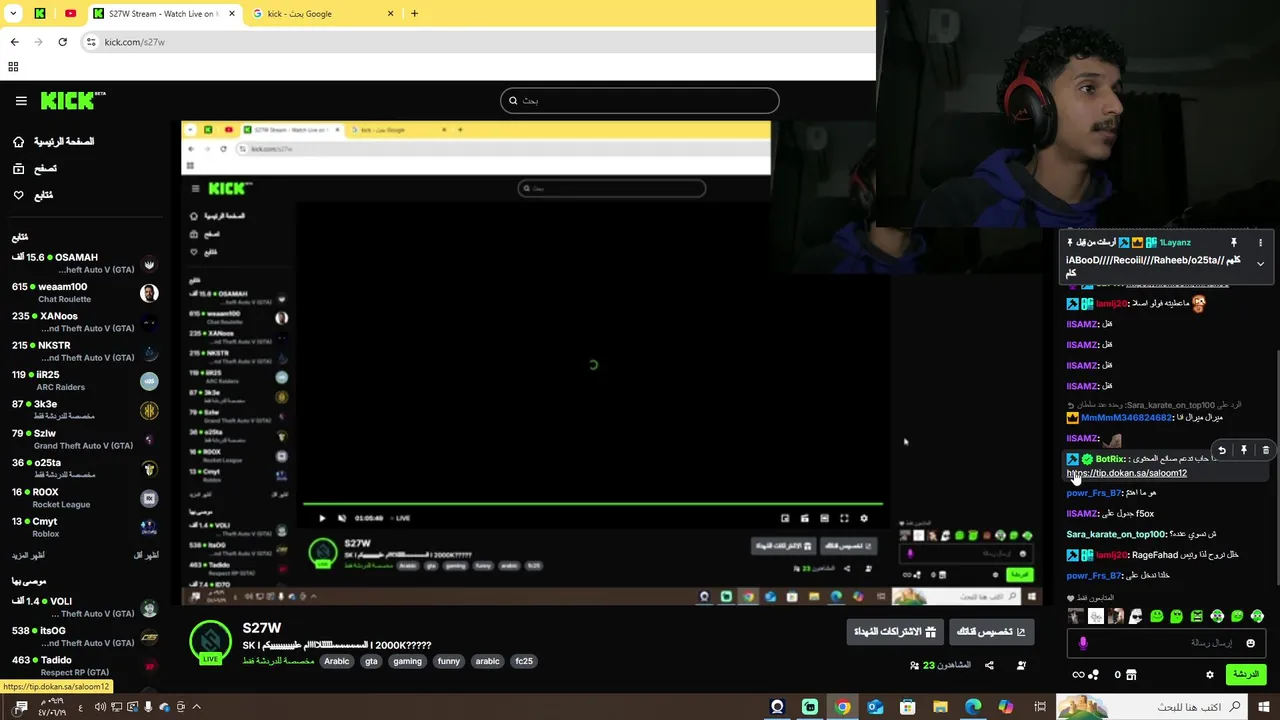Open itsOG recommended channel

click(85, 637)
